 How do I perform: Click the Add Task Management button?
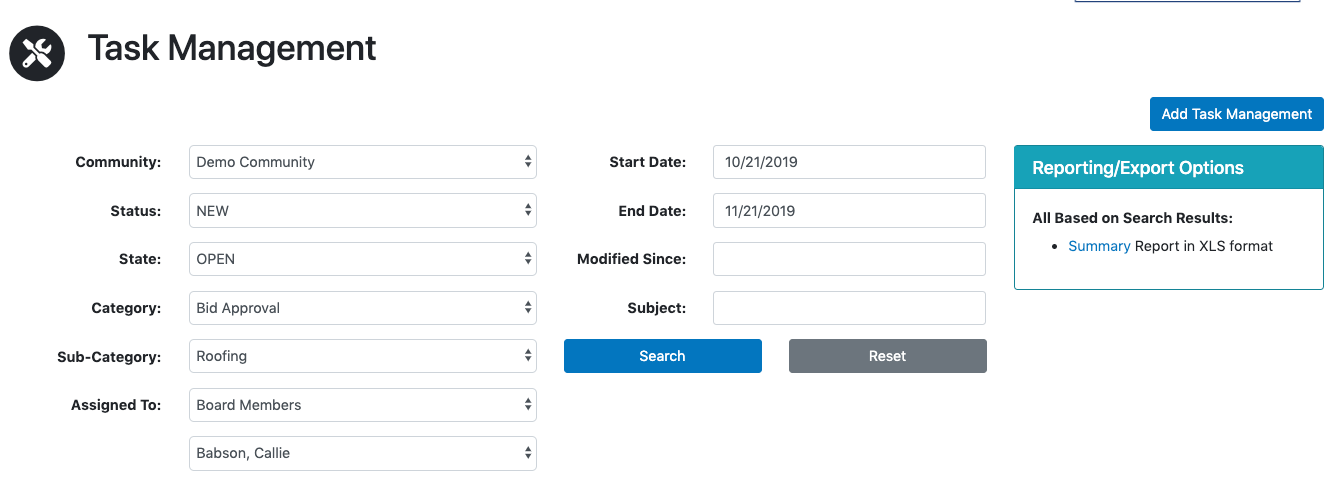[1237, 114]
